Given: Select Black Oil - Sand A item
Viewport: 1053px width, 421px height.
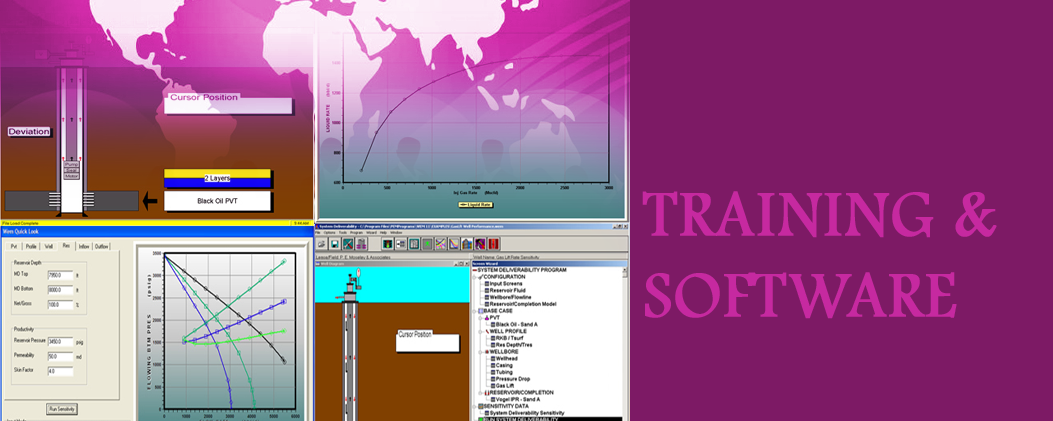Looking at the screenshot, I should (516, 324).
